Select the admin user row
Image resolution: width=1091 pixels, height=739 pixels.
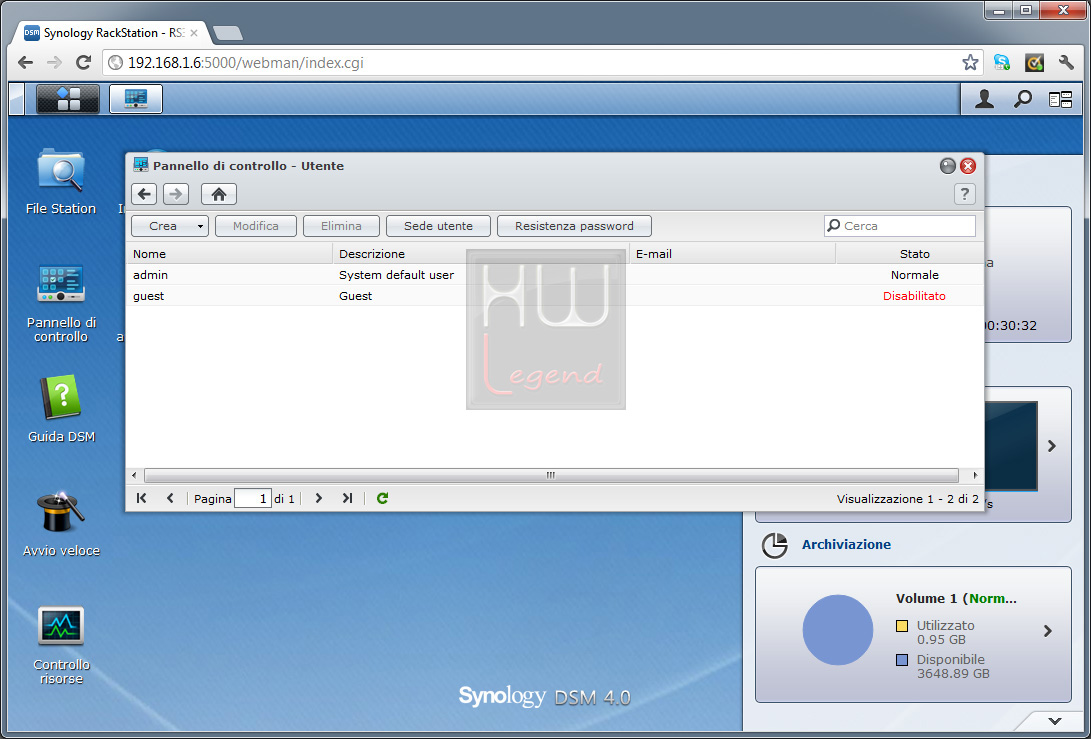click(555, 275)
